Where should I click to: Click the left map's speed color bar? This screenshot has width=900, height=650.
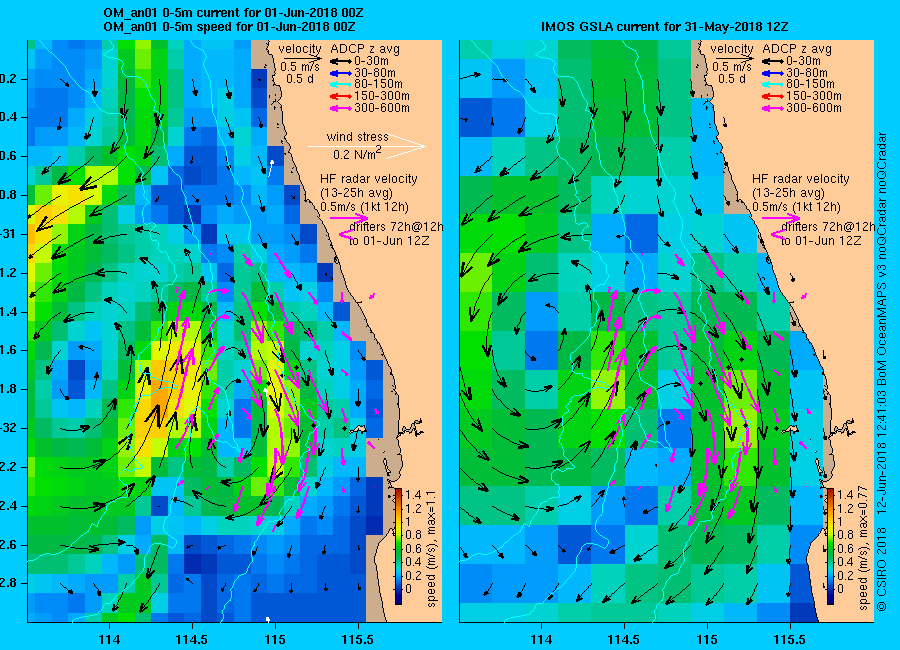click(x=398, y=546)
